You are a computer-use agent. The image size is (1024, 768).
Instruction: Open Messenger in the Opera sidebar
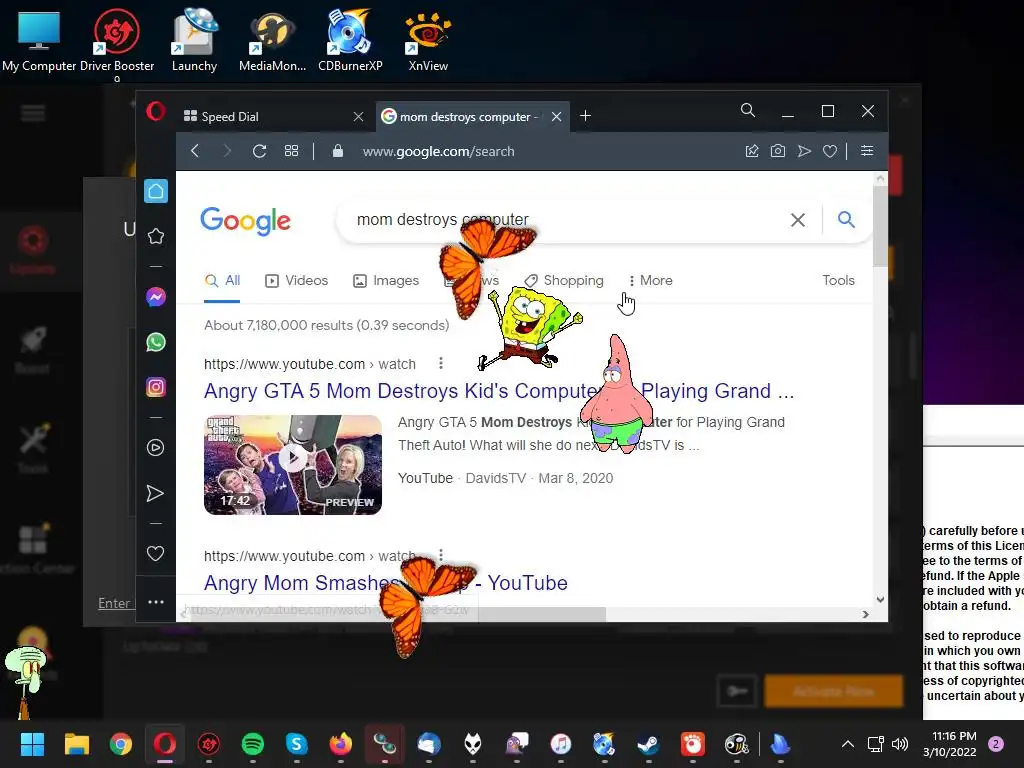click(156, 297)
